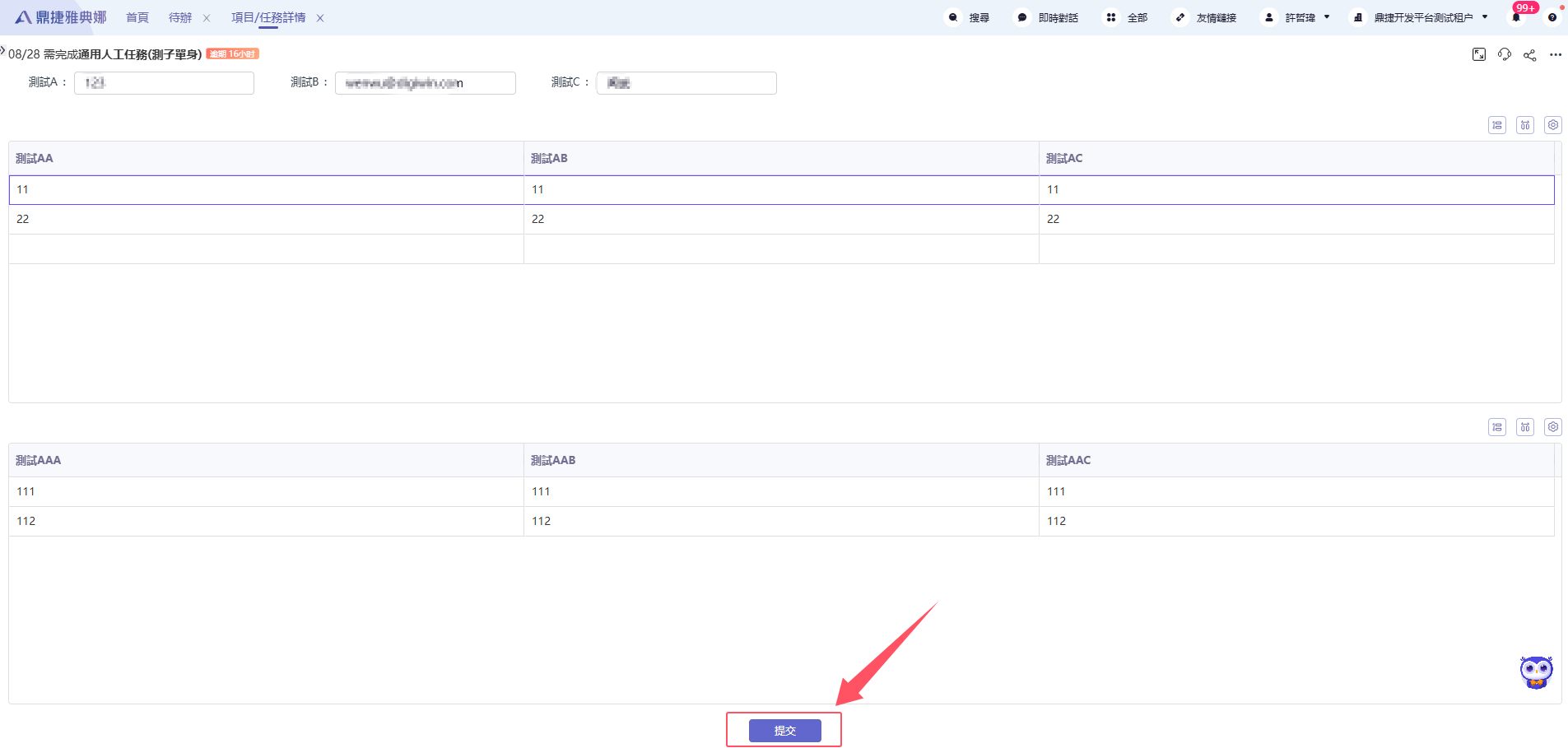This screenshot has width=1568, height=748.
Task: Adjust column width for 測試AA table
Action: pyautogui.click(x=1525, y=125)
